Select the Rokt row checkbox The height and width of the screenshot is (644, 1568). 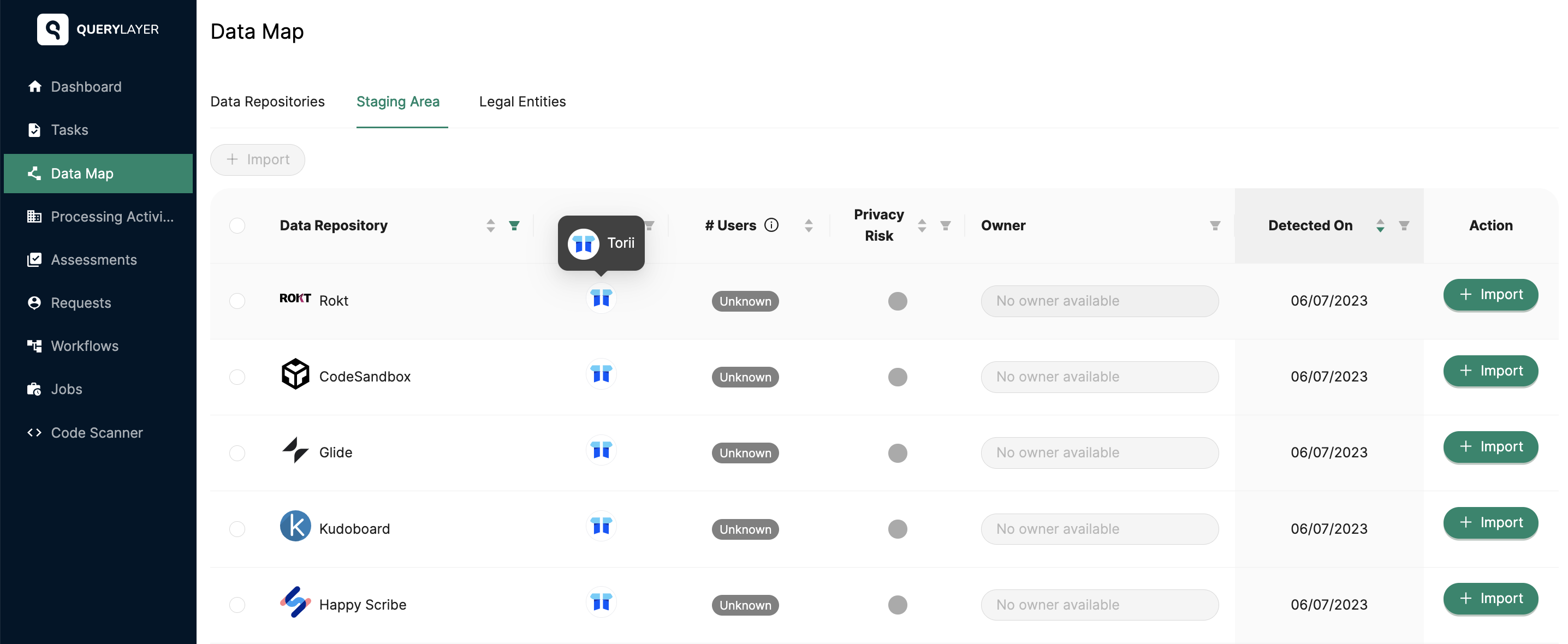coord(237,301)
